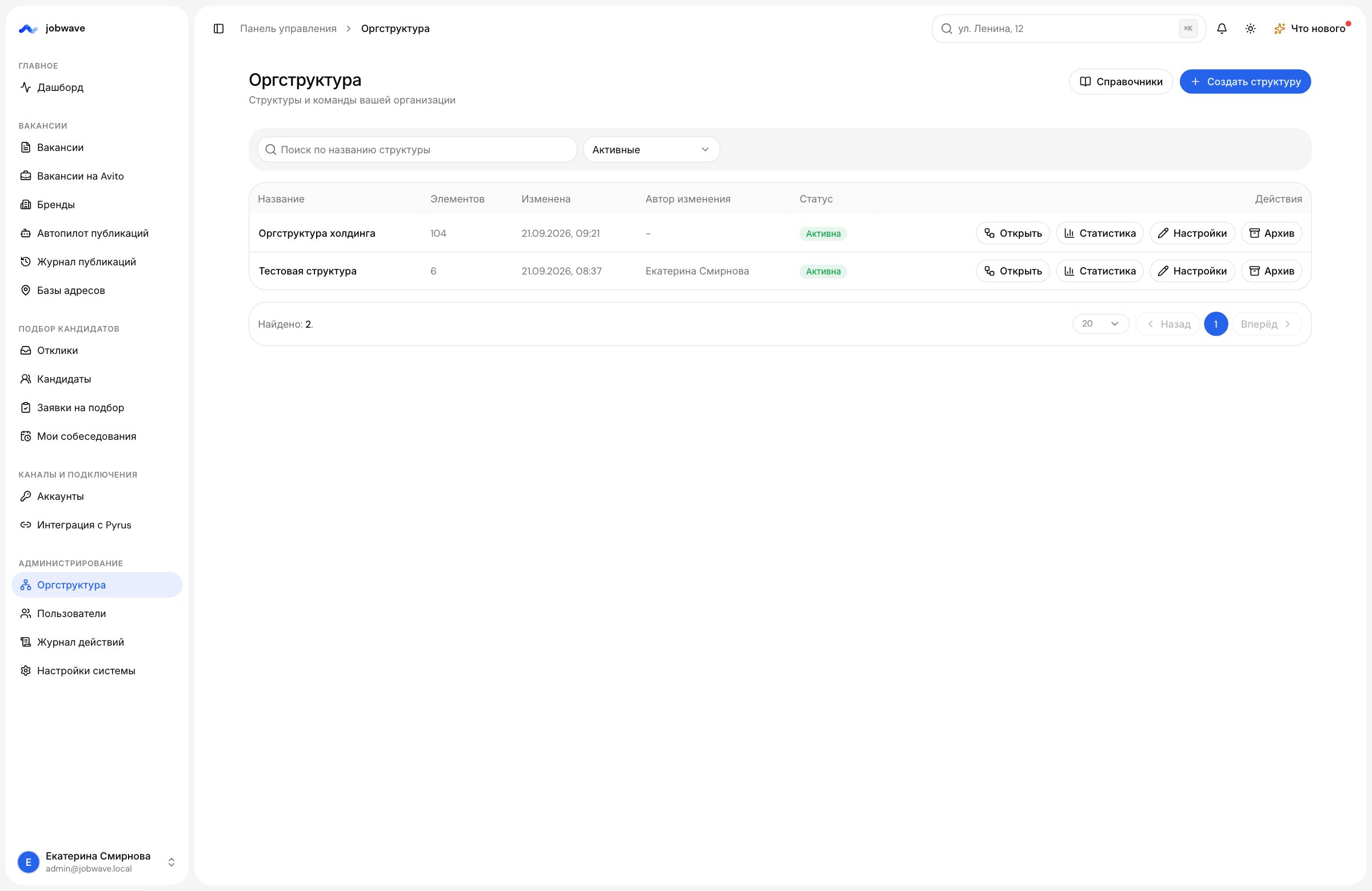View Статистика for Оргструктура холдинга
1372x891 pixels.
pos(1099,233)
